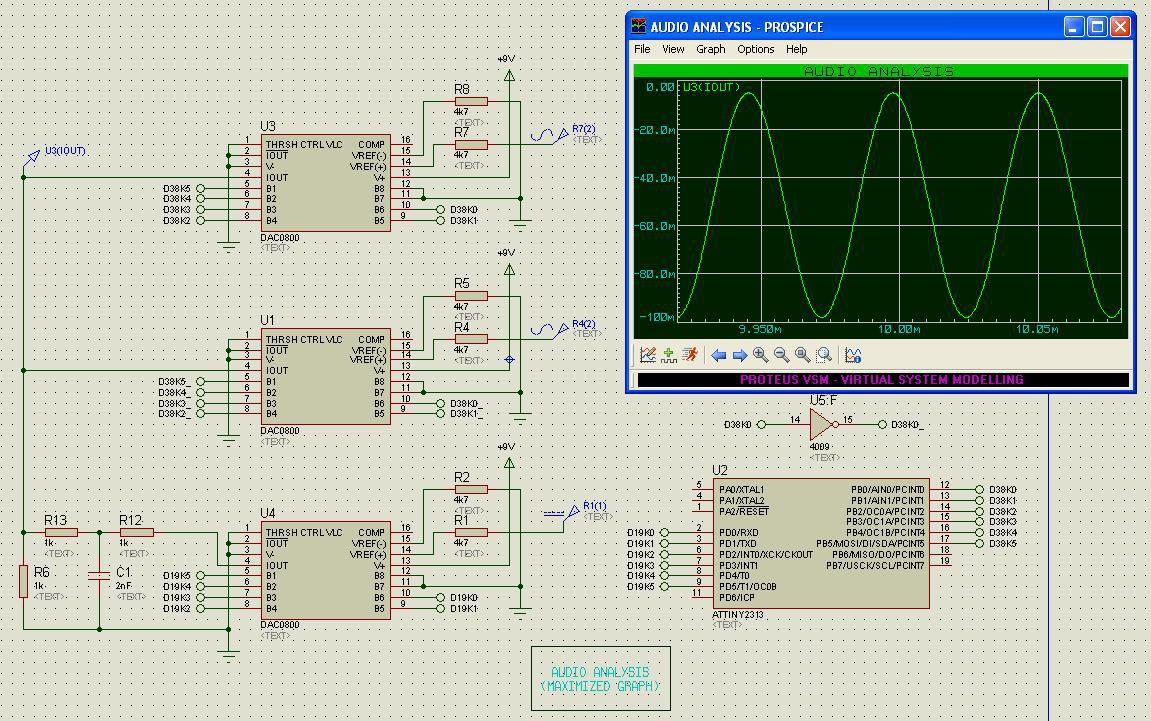Open the Options menu
This screenshot has height=721, width=1151.
click(x=755, y=49)
